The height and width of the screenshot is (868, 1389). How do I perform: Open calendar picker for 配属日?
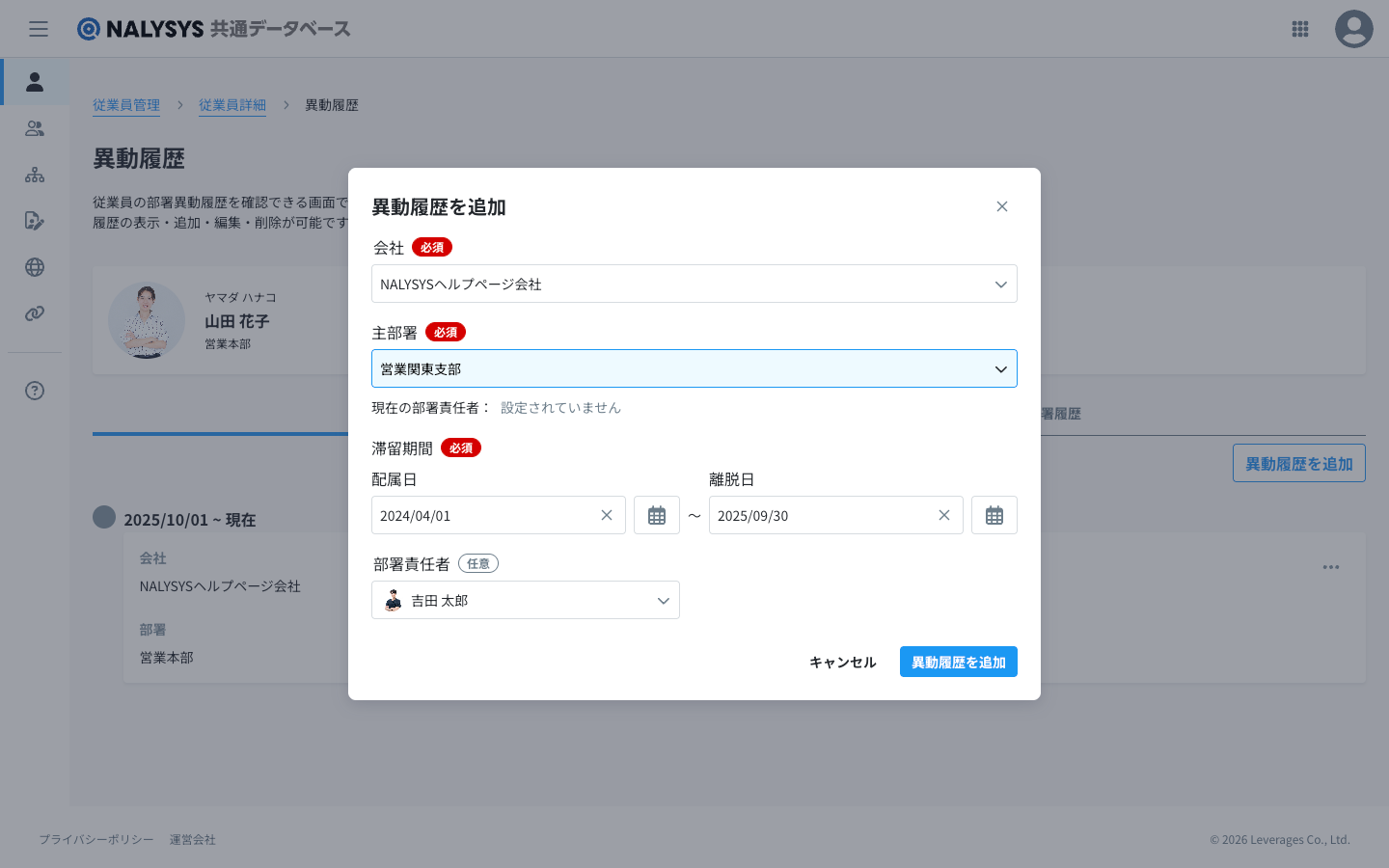click(657, 515)
